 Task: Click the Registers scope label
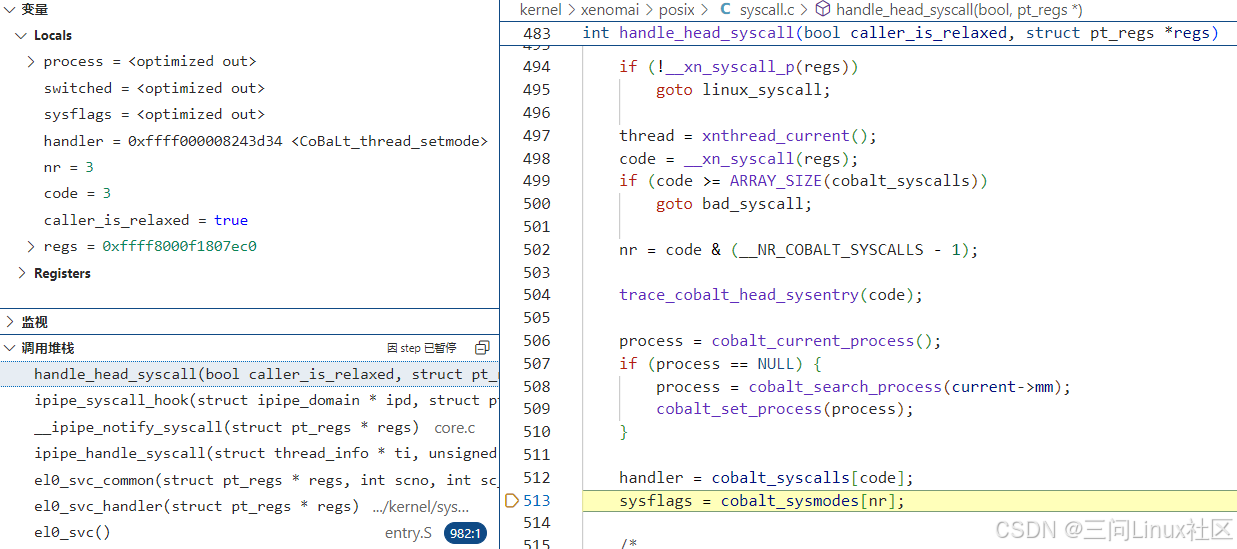62,273
